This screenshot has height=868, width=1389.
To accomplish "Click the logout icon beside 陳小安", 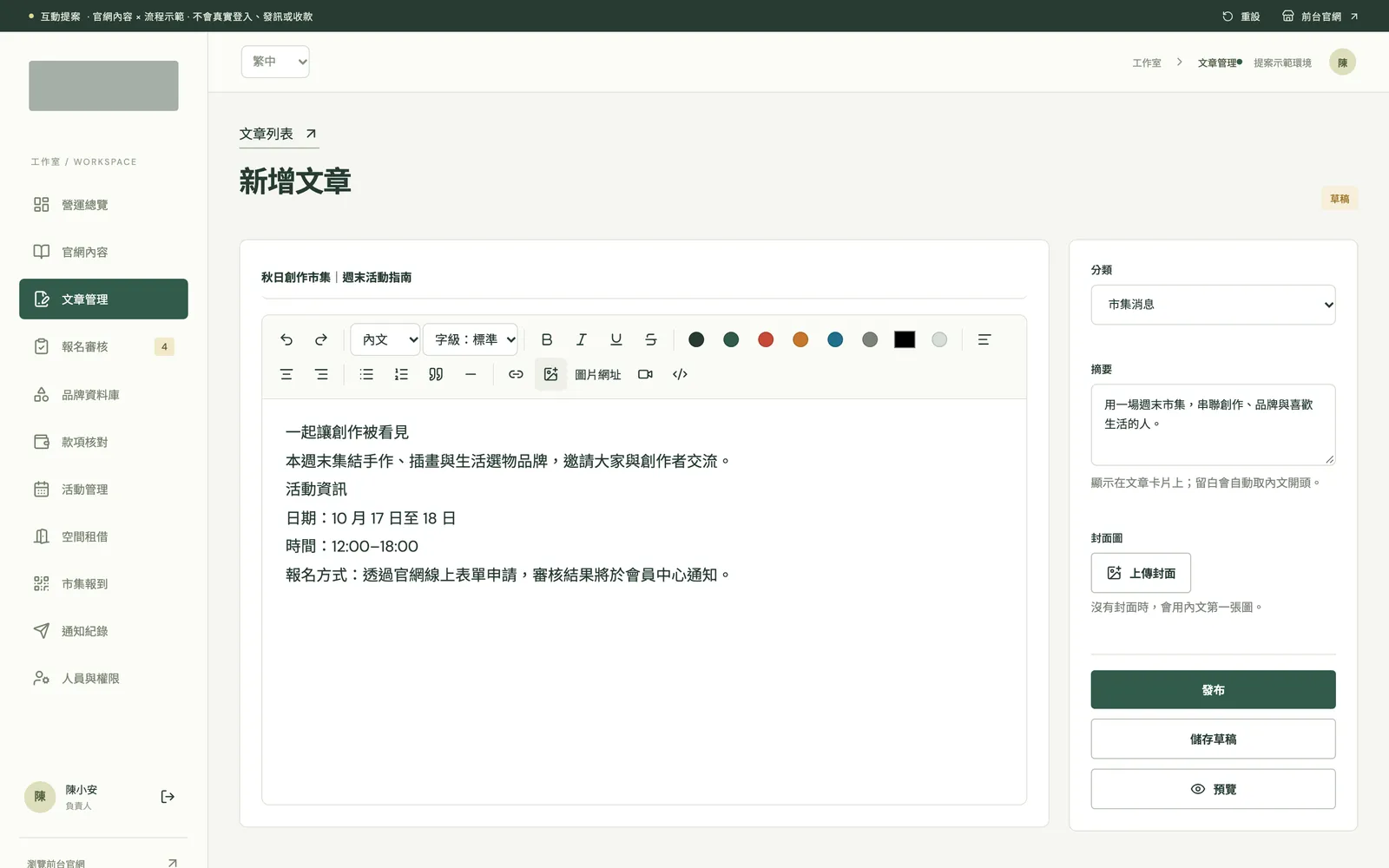I will coord(168,797).
